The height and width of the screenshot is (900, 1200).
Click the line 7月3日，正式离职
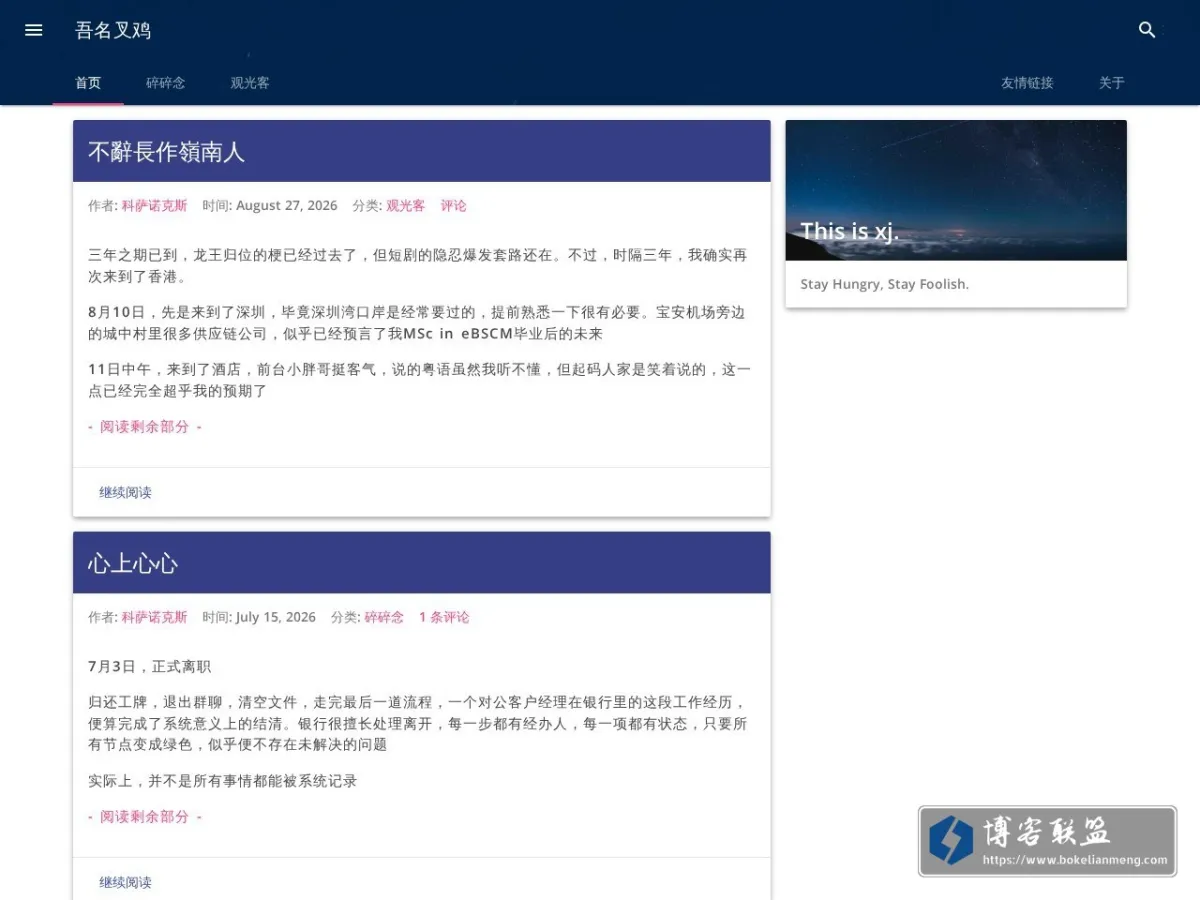(150, 667)
